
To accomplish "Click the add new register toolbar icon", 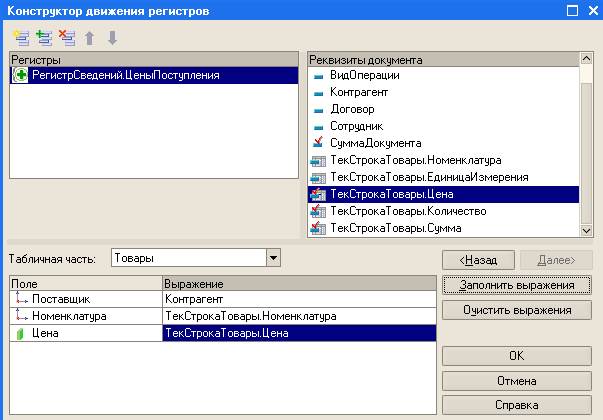I will coord(19,37).
